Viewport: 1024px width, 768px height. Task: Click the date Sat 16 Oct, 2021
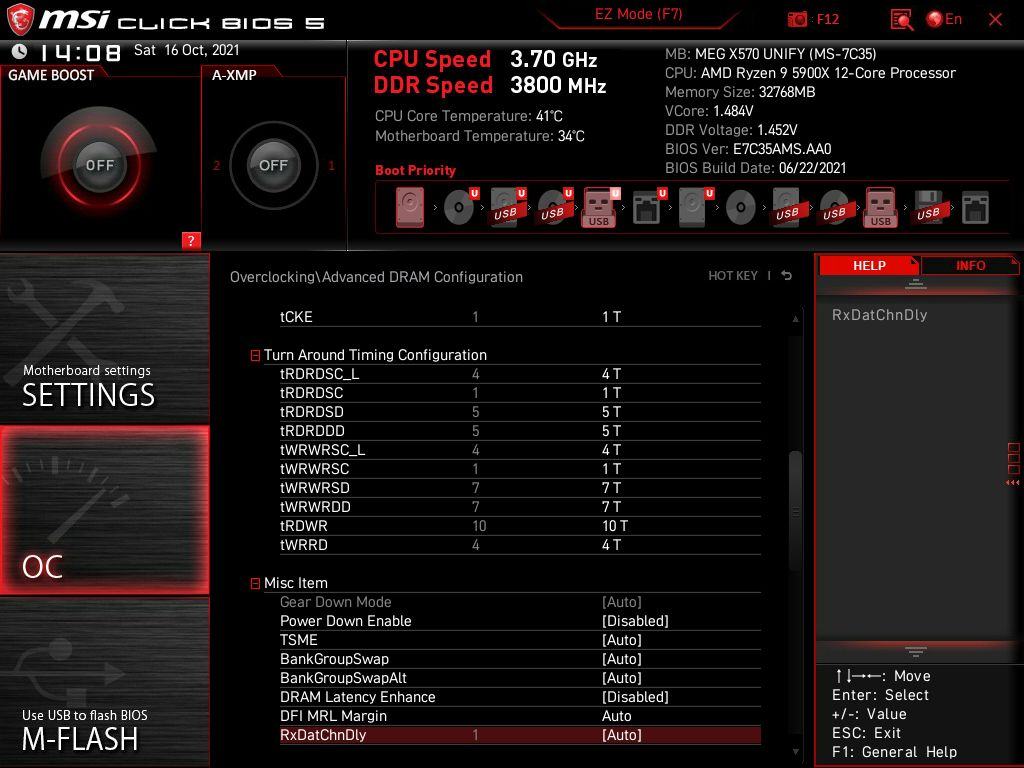pos(186,50)
